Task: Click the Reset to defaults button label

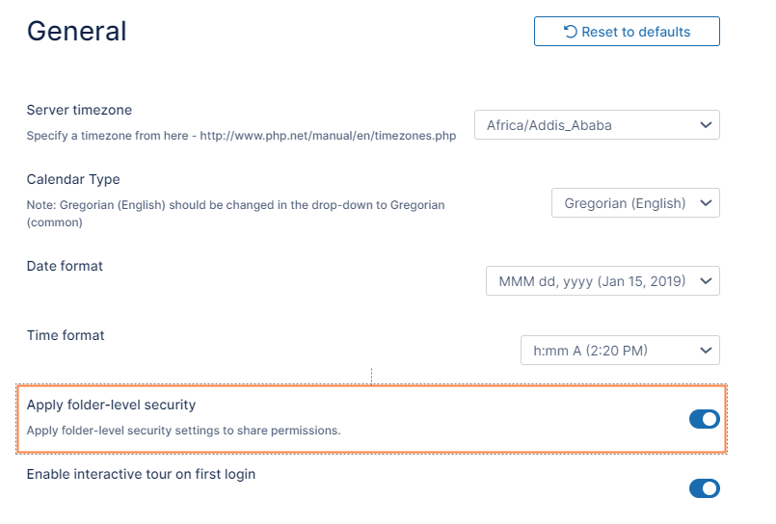Action: [x=636, y=32]
